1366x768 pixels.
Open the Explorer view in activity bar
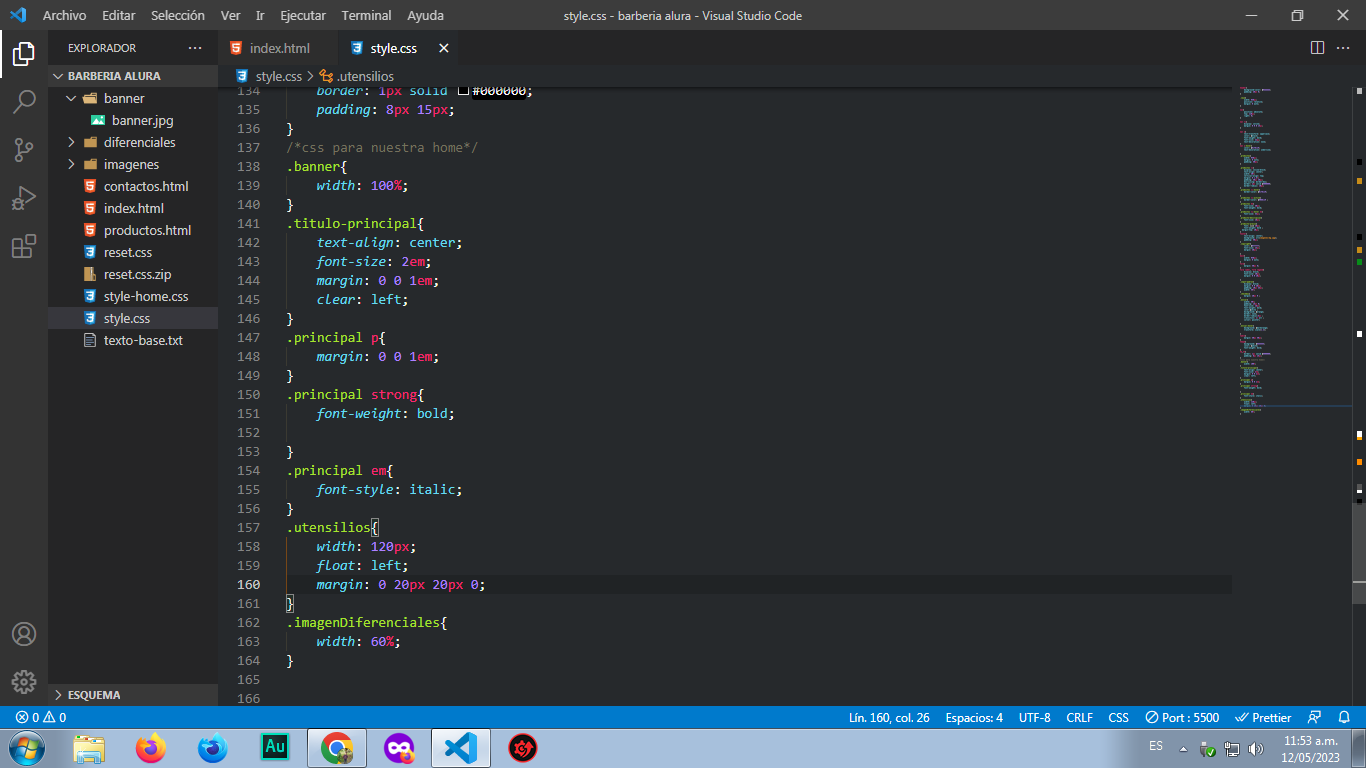24,53
